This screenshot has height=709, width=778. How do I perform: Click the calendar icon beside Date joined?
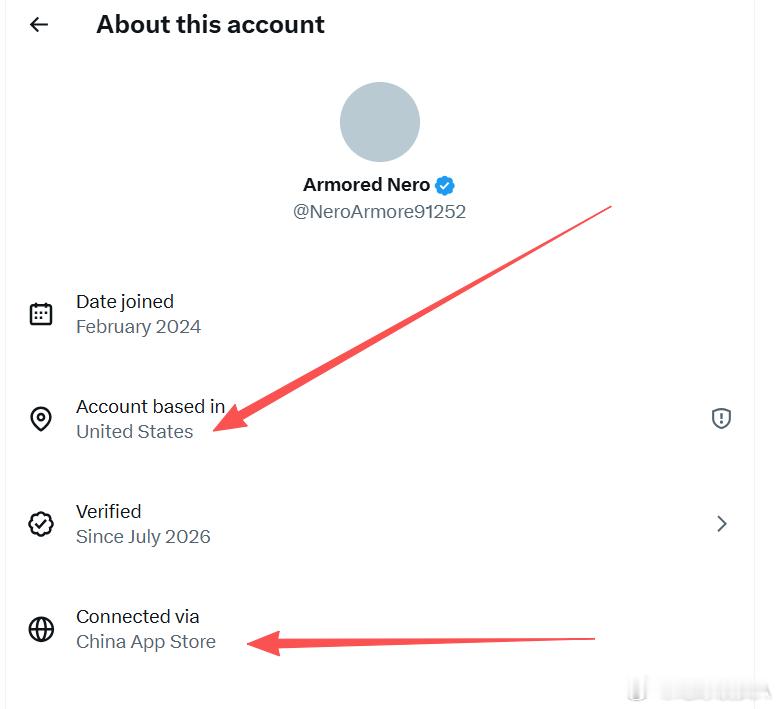(x=41, y=314)
